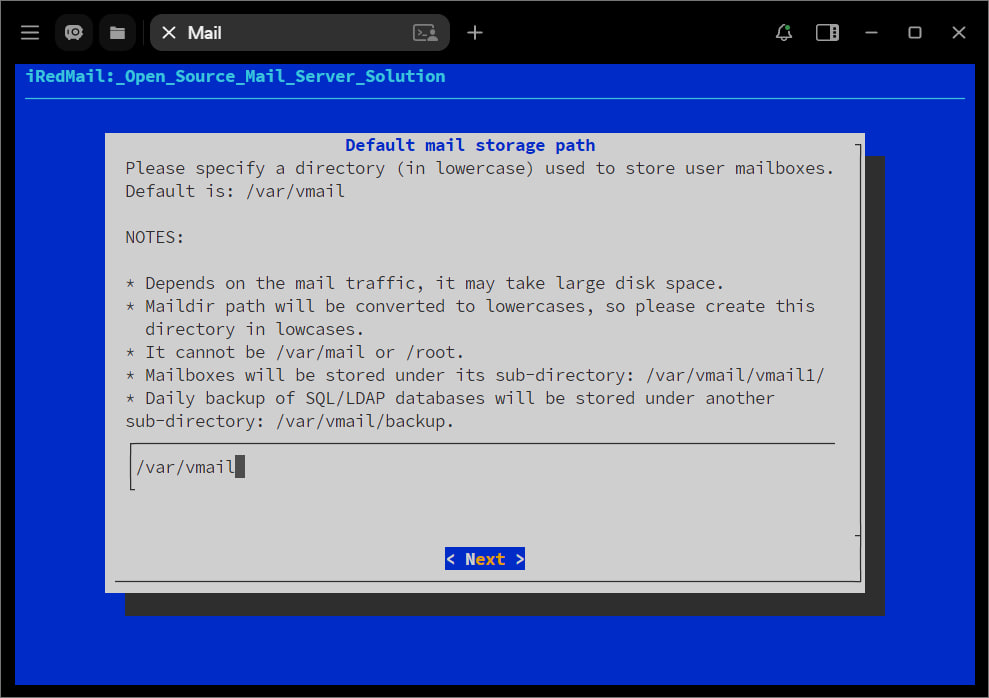Viewport: 989px width, 698px height.
Task: Open the hamburger main menu
Action: pyautogui.click(x=30, y=33)
